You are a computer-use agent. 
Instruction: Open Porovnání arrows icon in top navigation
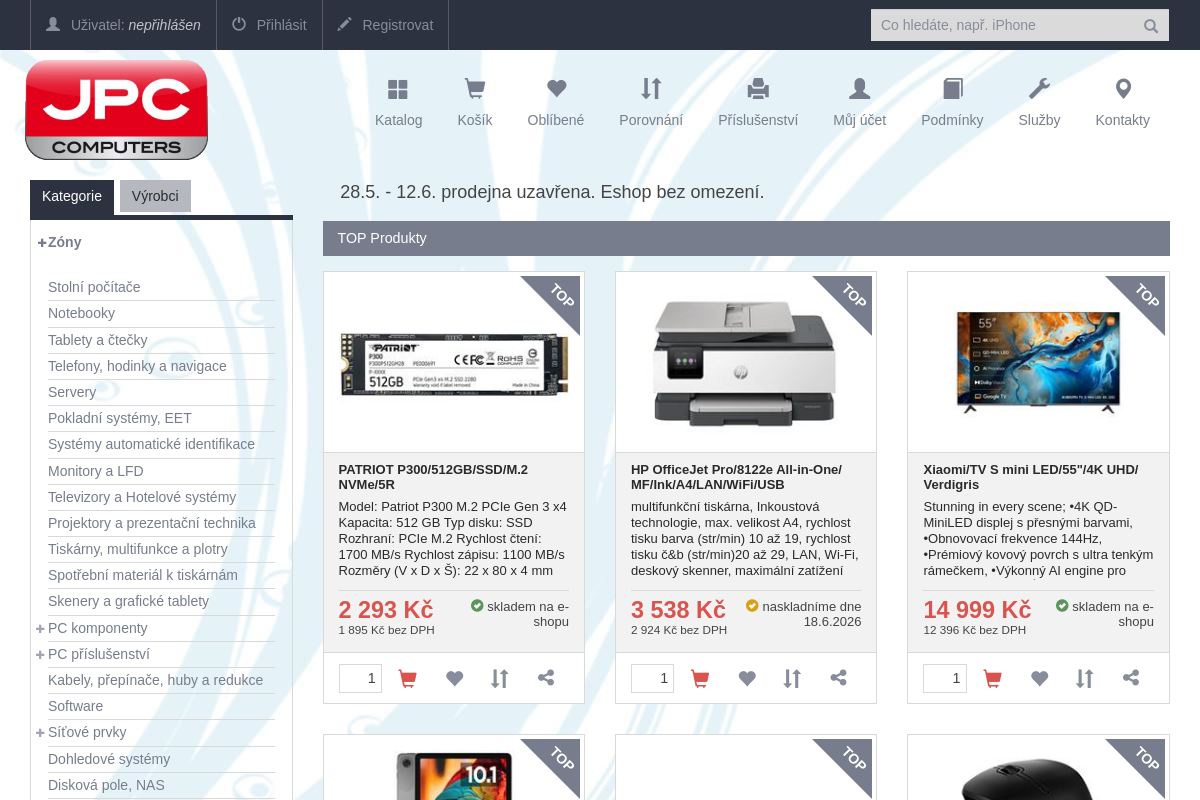tap(651, 89)
